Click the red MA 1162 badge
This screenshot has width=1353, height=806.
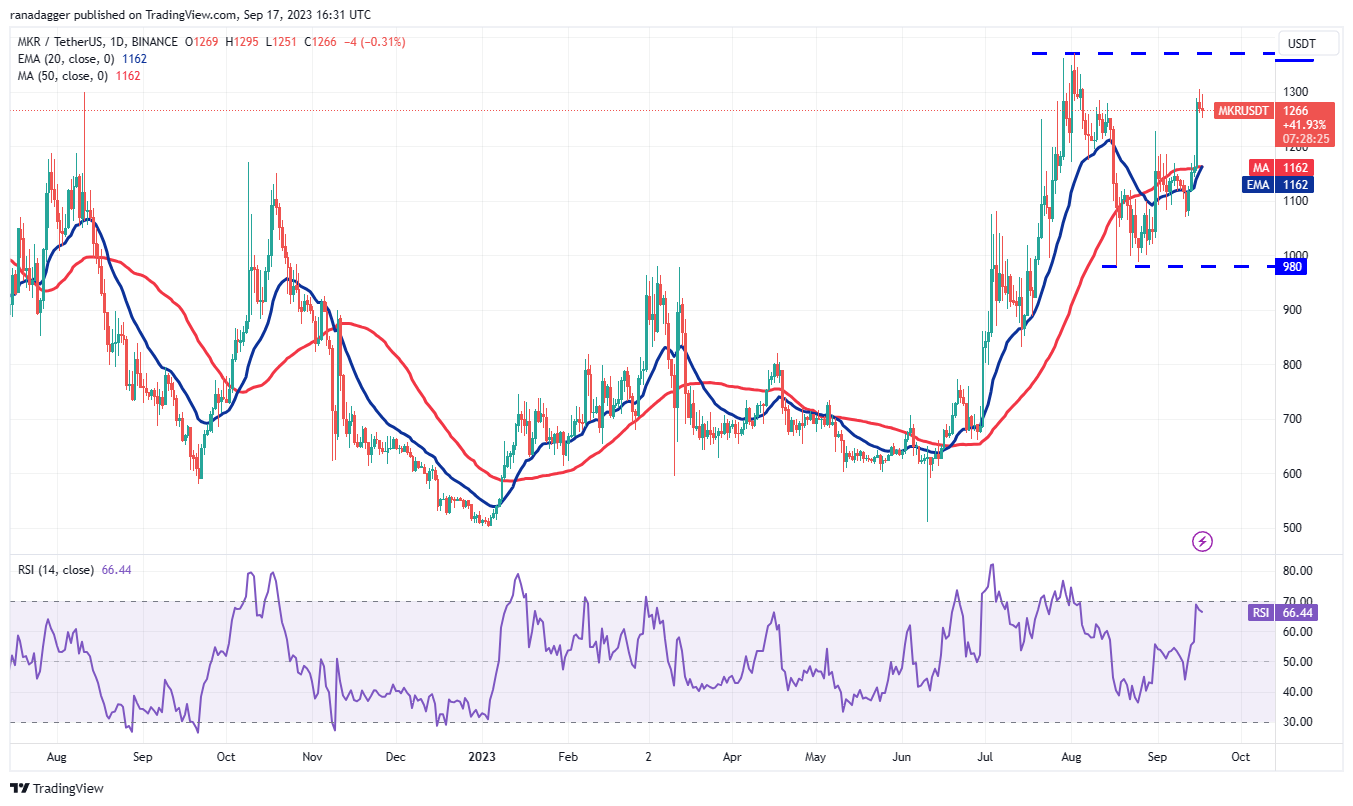(1293, 167)
